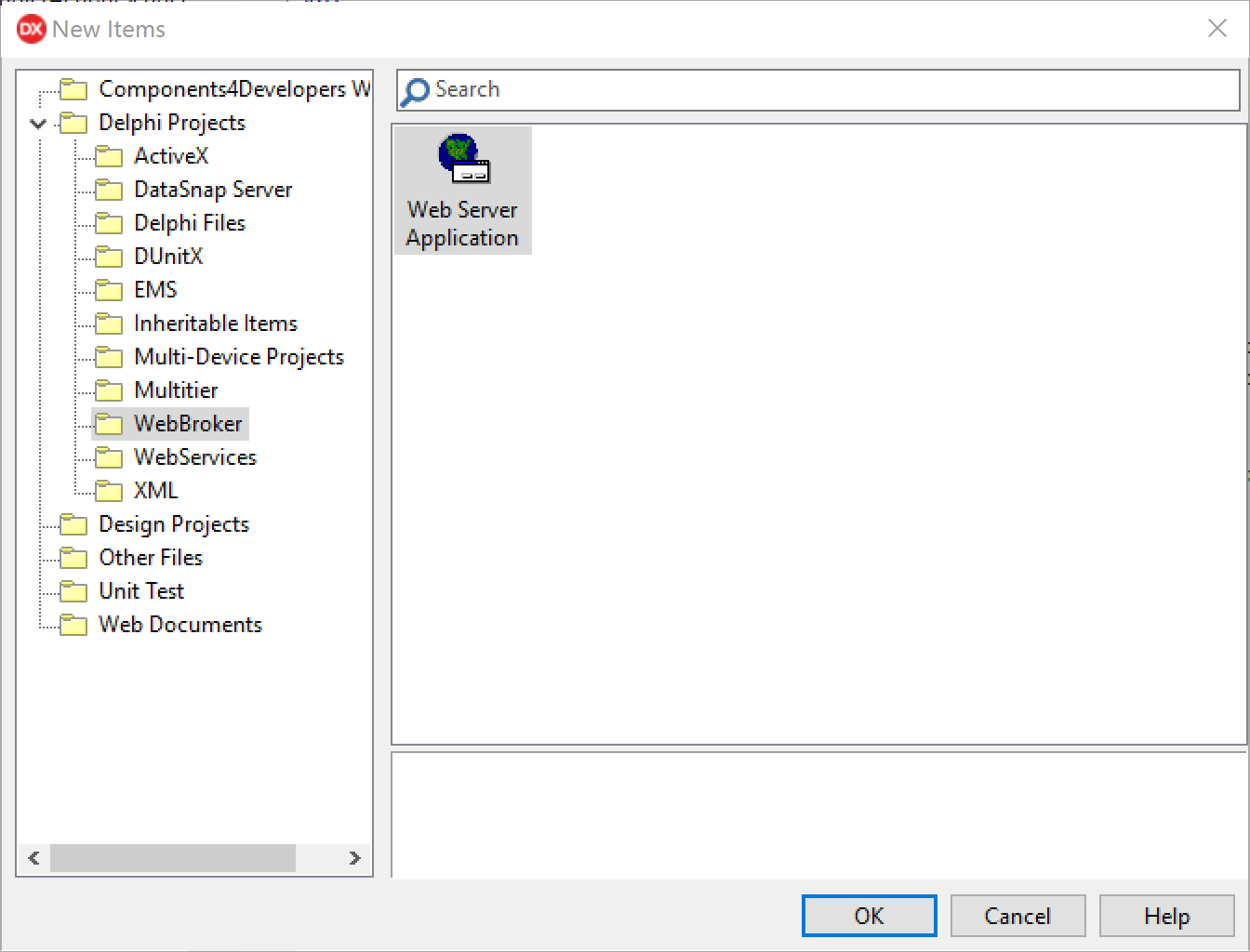Click the search magnifier icon

pyautogui.click(x=414, y=91)
